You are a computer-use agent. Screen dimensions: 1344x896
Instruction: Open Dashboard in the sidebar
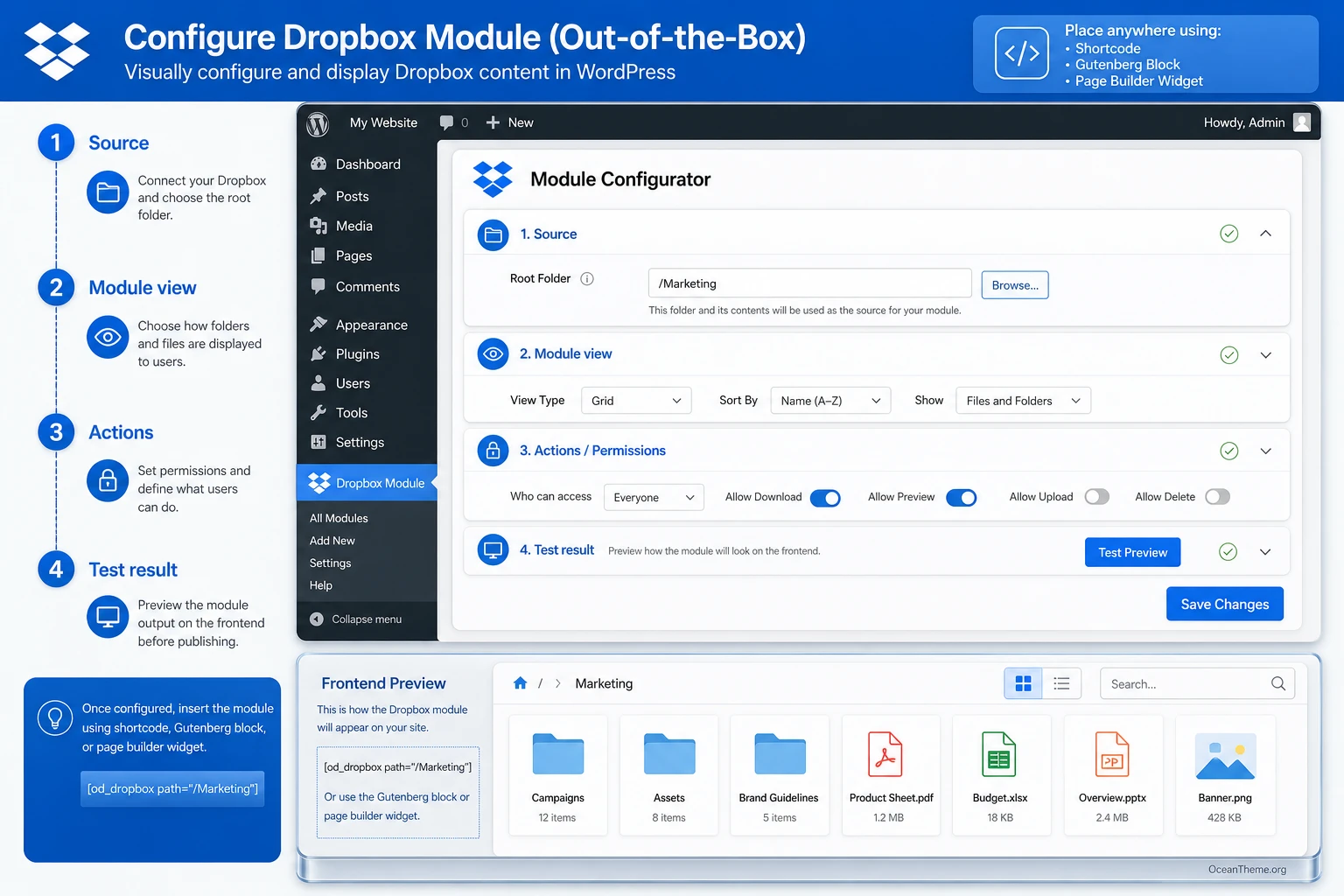tap(367, 164)
